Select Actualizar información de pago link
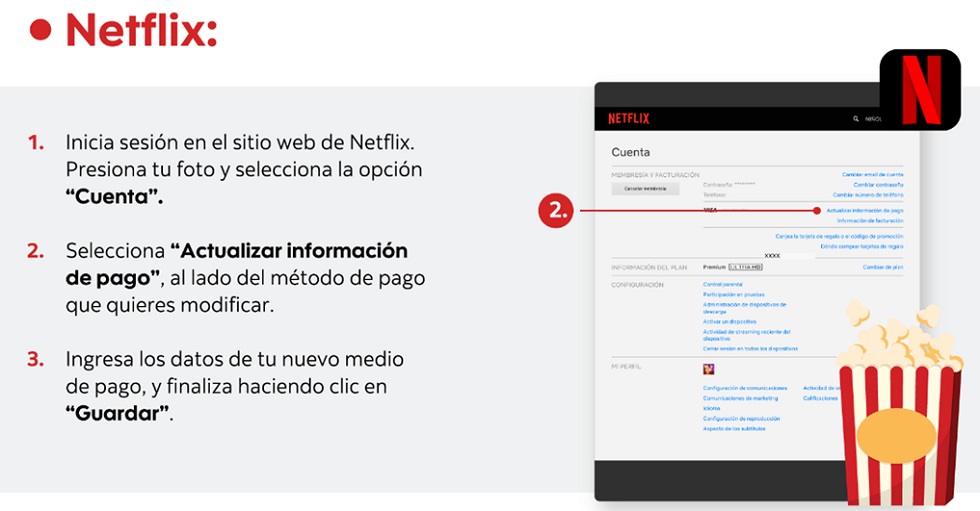The width and height of the screenshot is (980, 511). pyautogui.click(x=865, y=211)
